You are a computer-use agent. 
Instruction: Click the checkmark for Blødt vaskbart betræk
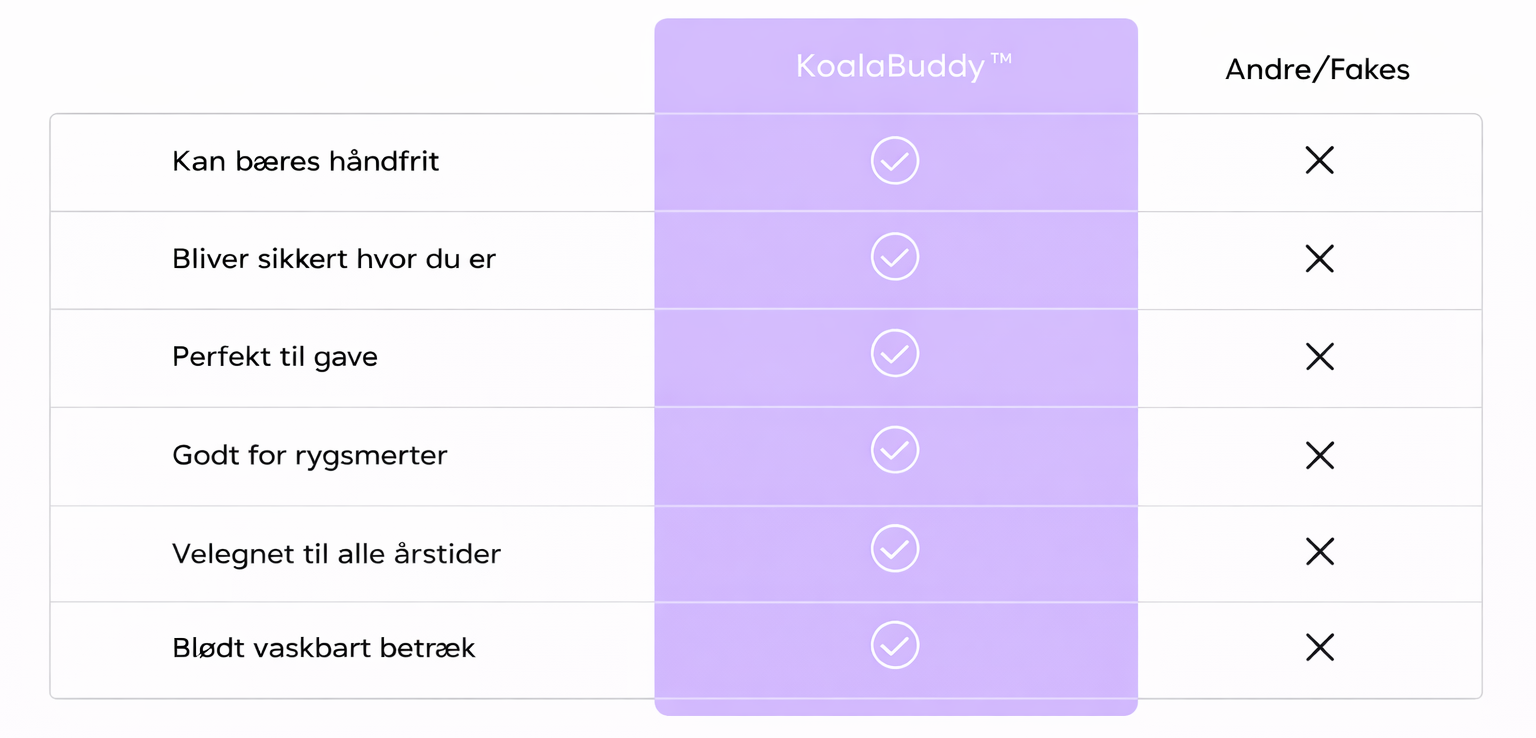(x=895, y=645)
